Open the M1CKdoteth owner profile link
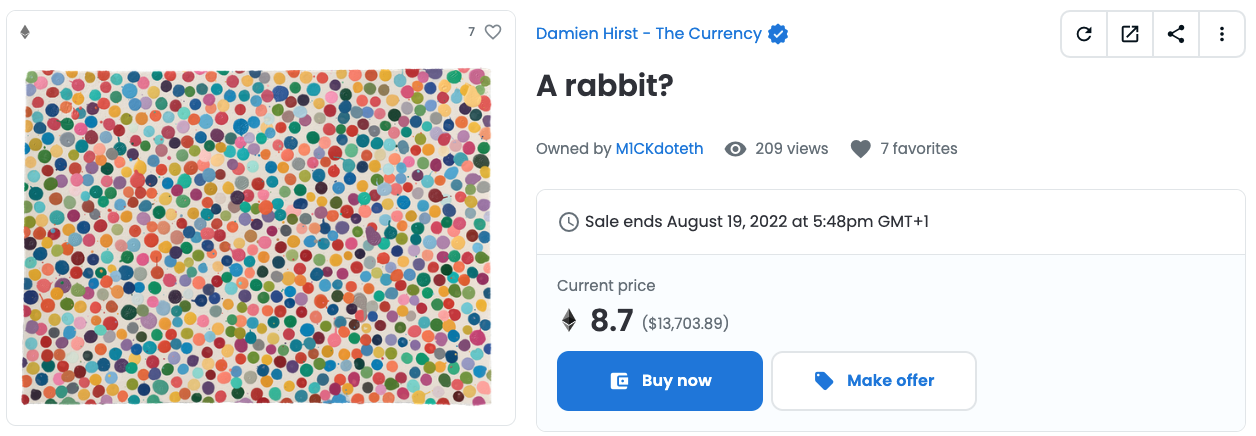 click(x=659, y=149)
